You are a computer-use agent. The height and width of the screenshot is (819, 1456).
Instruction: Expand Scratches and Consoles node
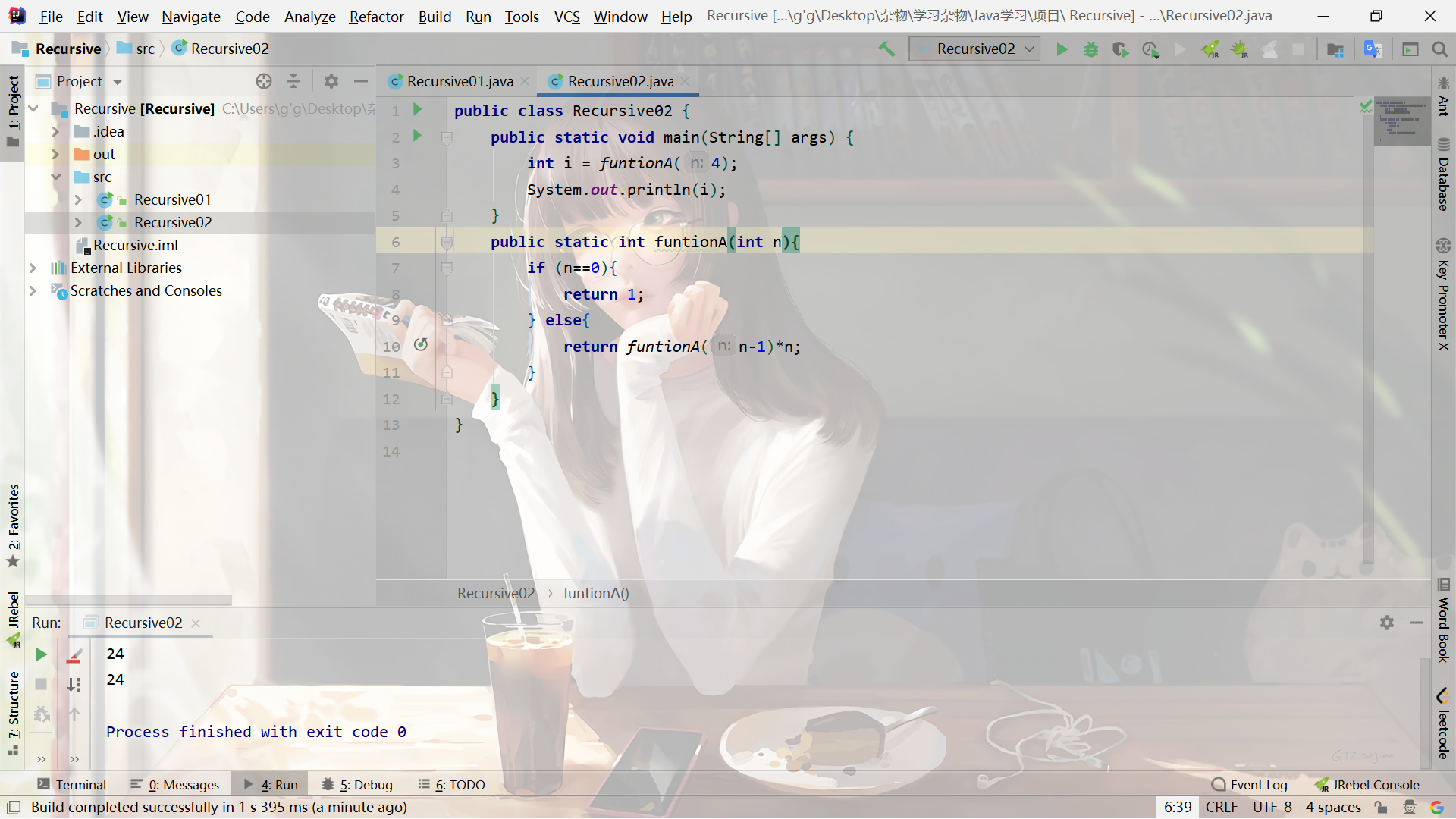tap(33, 291)
